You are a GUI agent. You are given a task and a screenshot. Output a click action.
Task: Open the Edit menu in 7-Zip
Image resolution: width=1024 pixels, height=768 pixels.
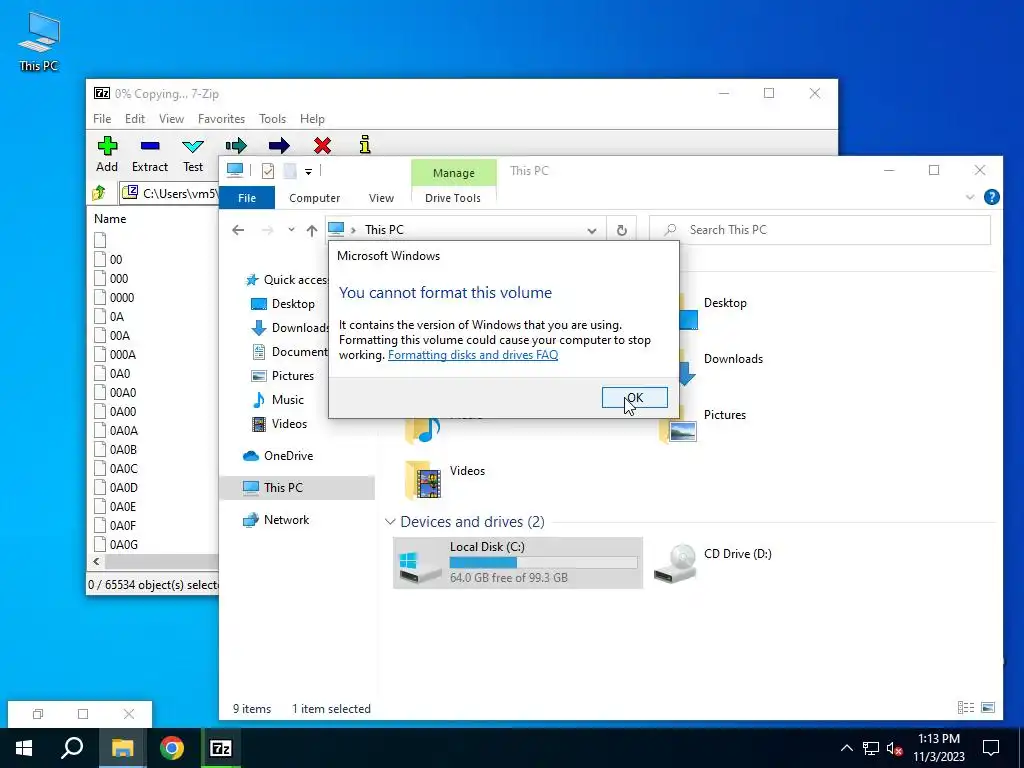135,119
